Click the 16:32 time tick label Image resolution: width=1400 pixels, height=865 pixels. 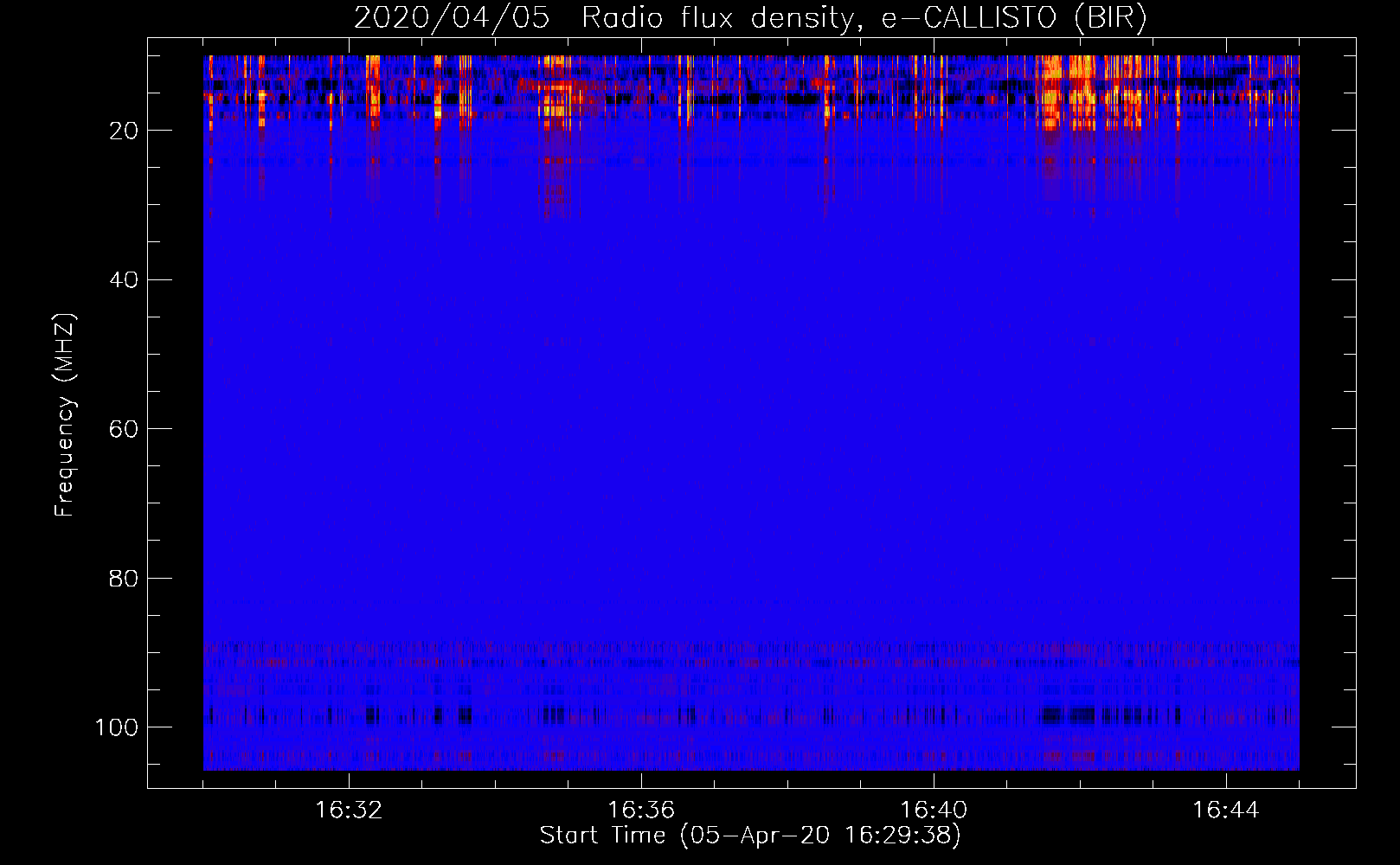point(349,811)
